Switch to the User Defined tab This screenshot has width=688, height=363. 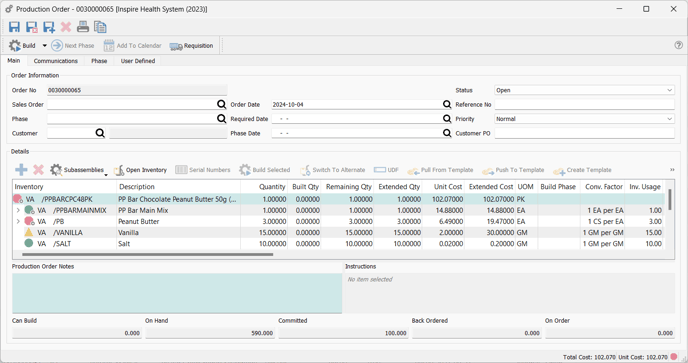[138, 61]
